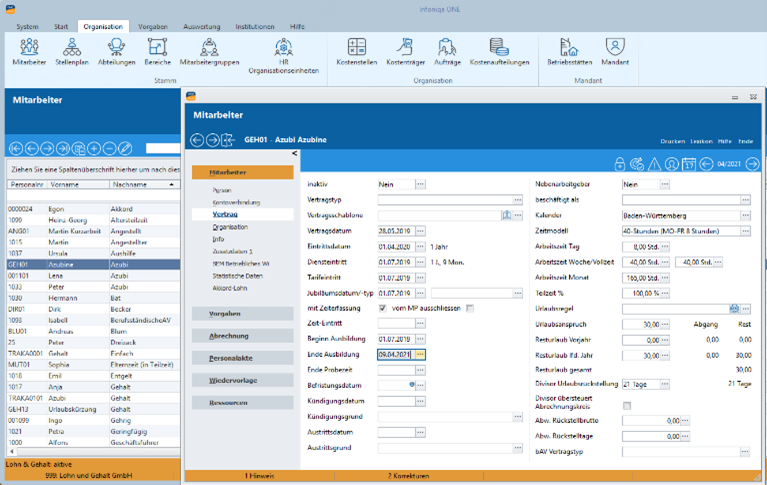Toggle 'mit Zeiterfassung' checkbox

pos(383,308)
